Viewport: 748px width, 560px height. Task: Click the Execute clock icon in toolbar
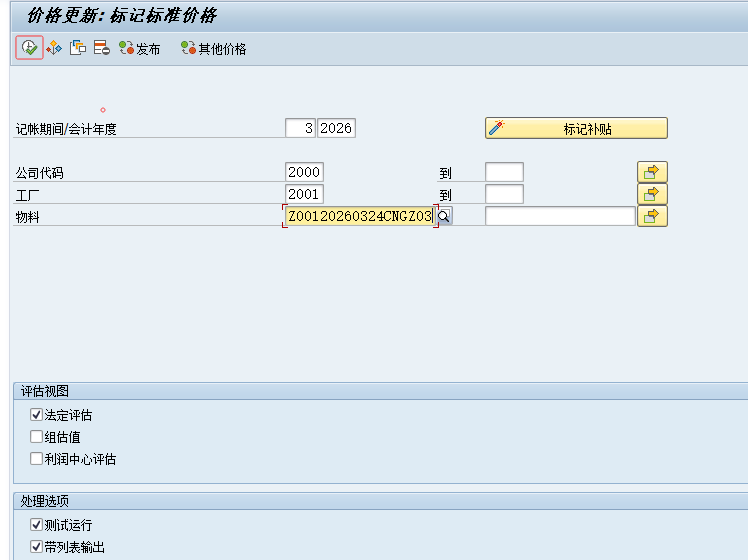pyautogui.click(x=29, y=48)
